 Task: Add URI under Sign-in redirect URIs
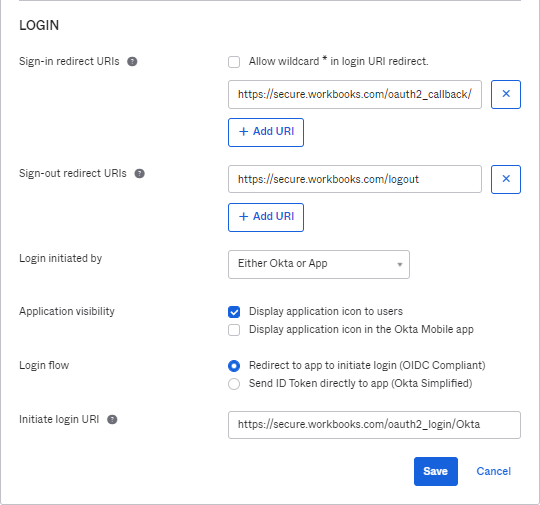pyautogui.click(x=266, y=132)
